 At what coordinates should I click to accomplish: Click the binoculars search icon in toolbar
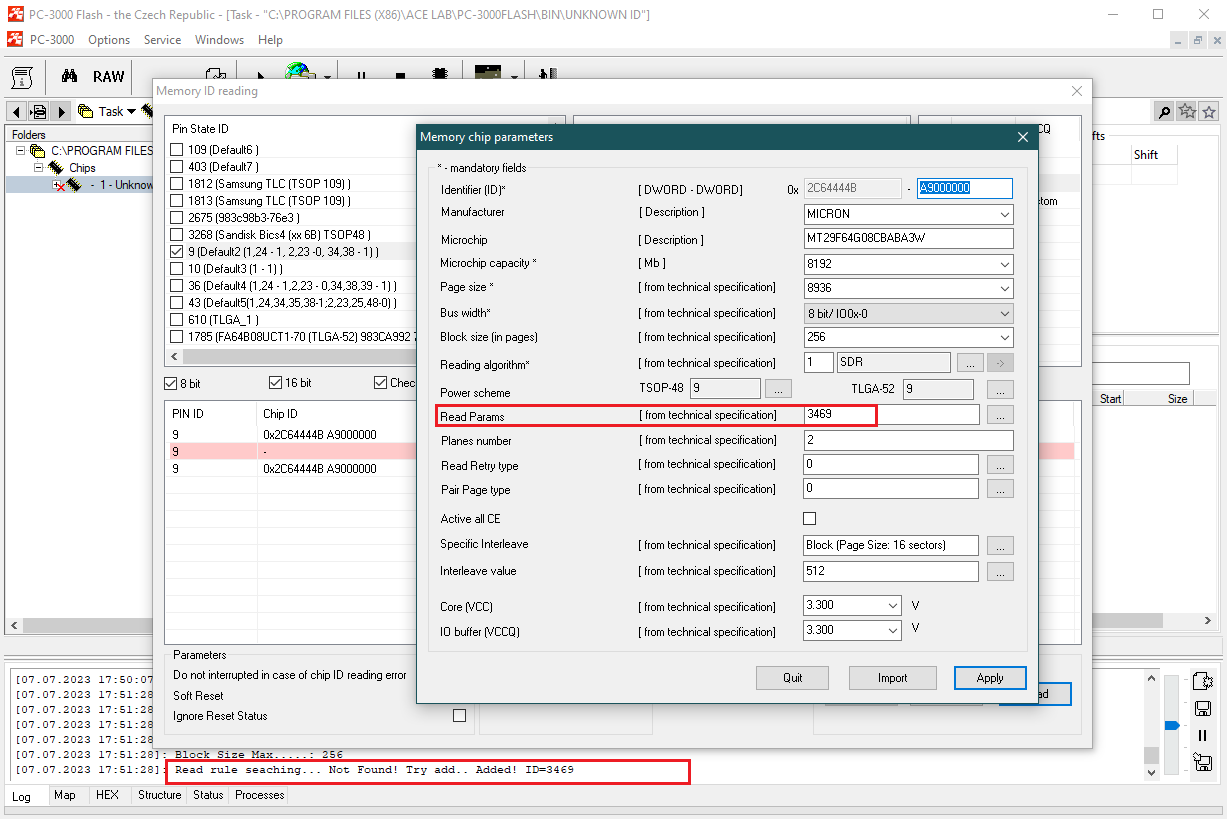tap(70, 77)
